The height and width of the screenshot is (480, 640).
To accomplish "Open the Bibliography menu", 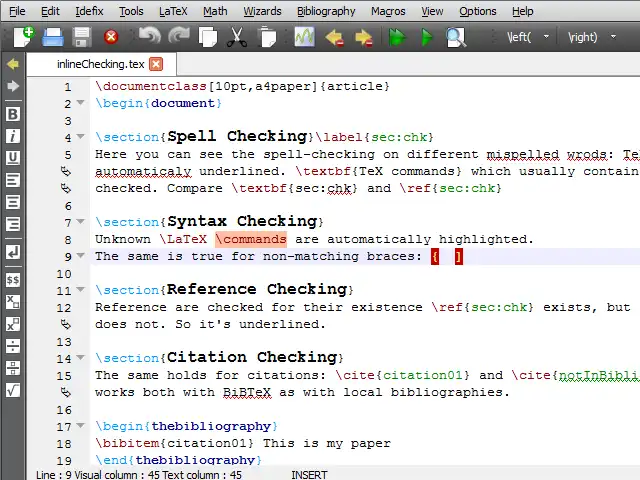I will (326, 11).
